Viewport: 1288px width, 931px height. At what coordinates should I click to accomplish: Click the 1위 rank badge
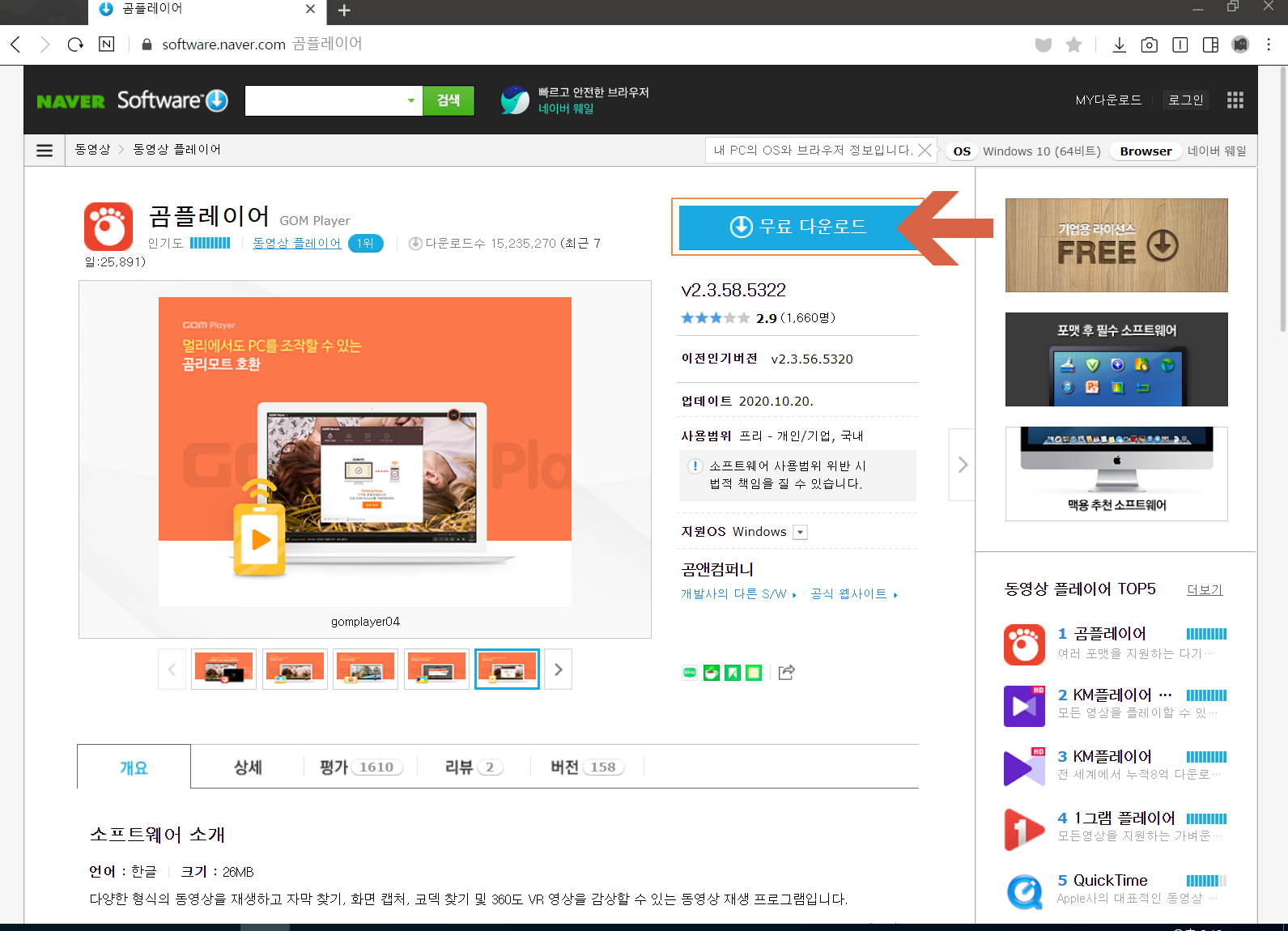[x=365, y=243]
